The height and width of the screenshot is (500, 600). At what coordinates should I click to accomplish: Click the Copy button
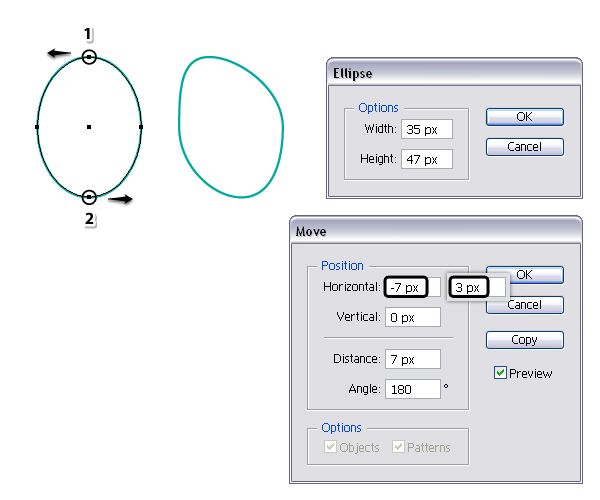[524, 340]
